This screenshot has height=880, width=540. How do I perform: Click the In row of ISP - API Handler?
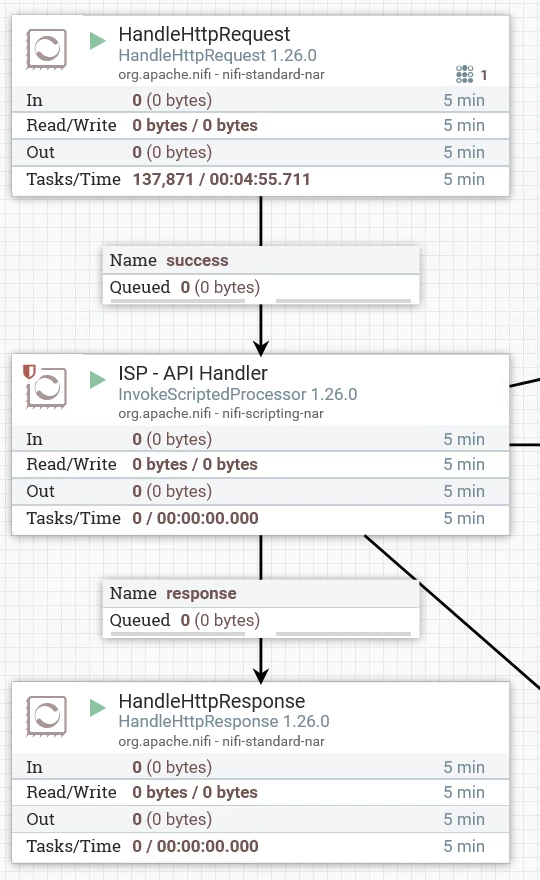pos(260,439)
